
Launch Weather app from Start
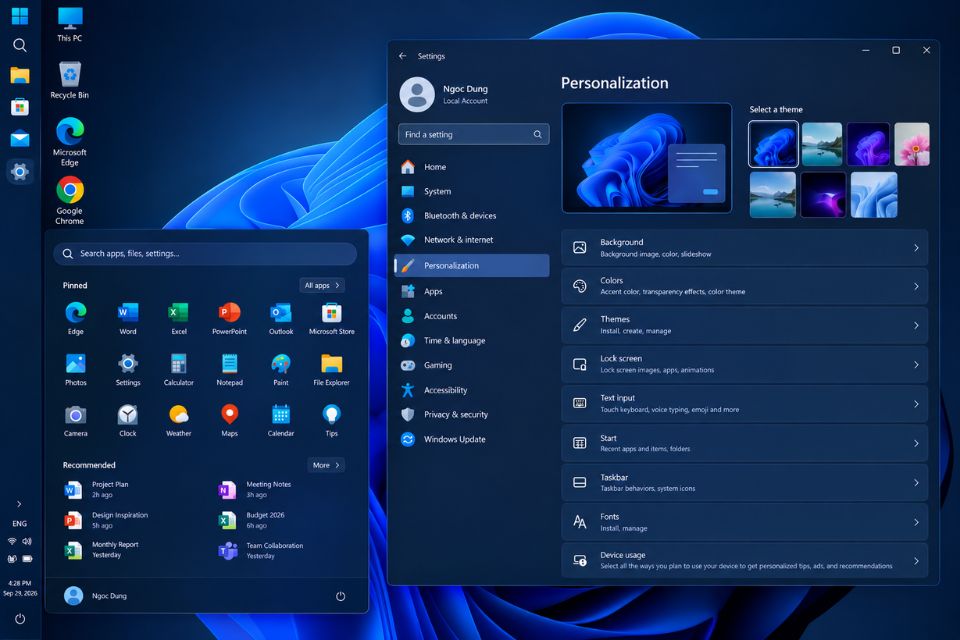pyautogui.click(x=179, y=420)
